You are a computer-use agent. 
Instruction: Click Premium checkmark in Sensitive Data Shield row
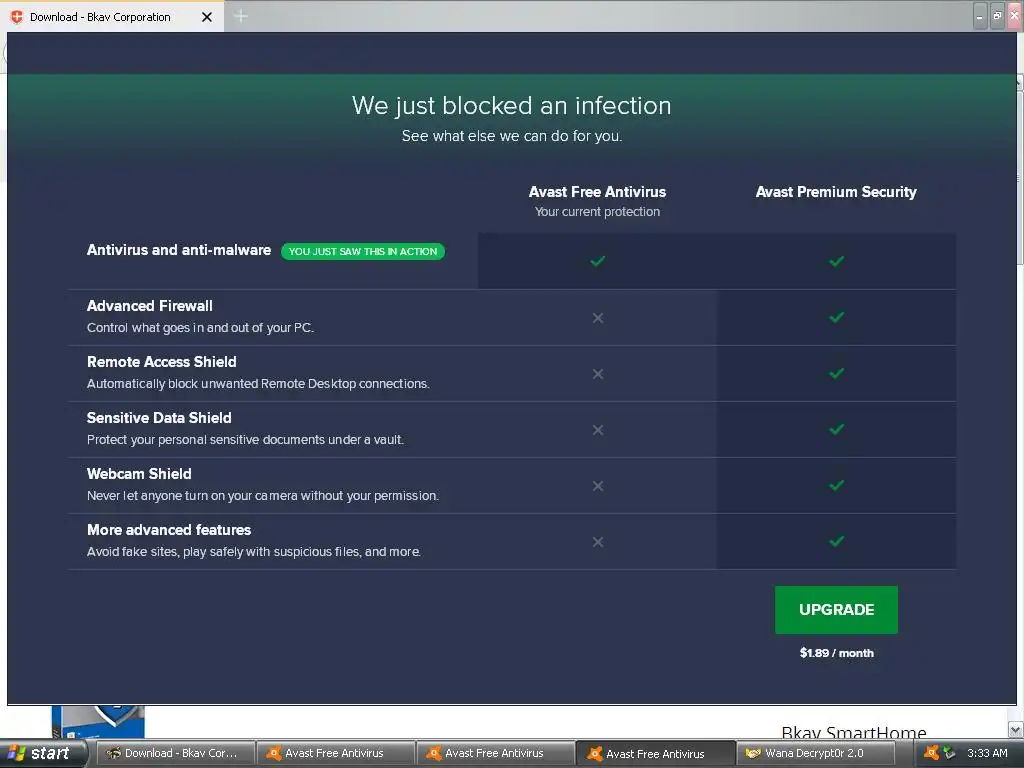pos(837,429)
